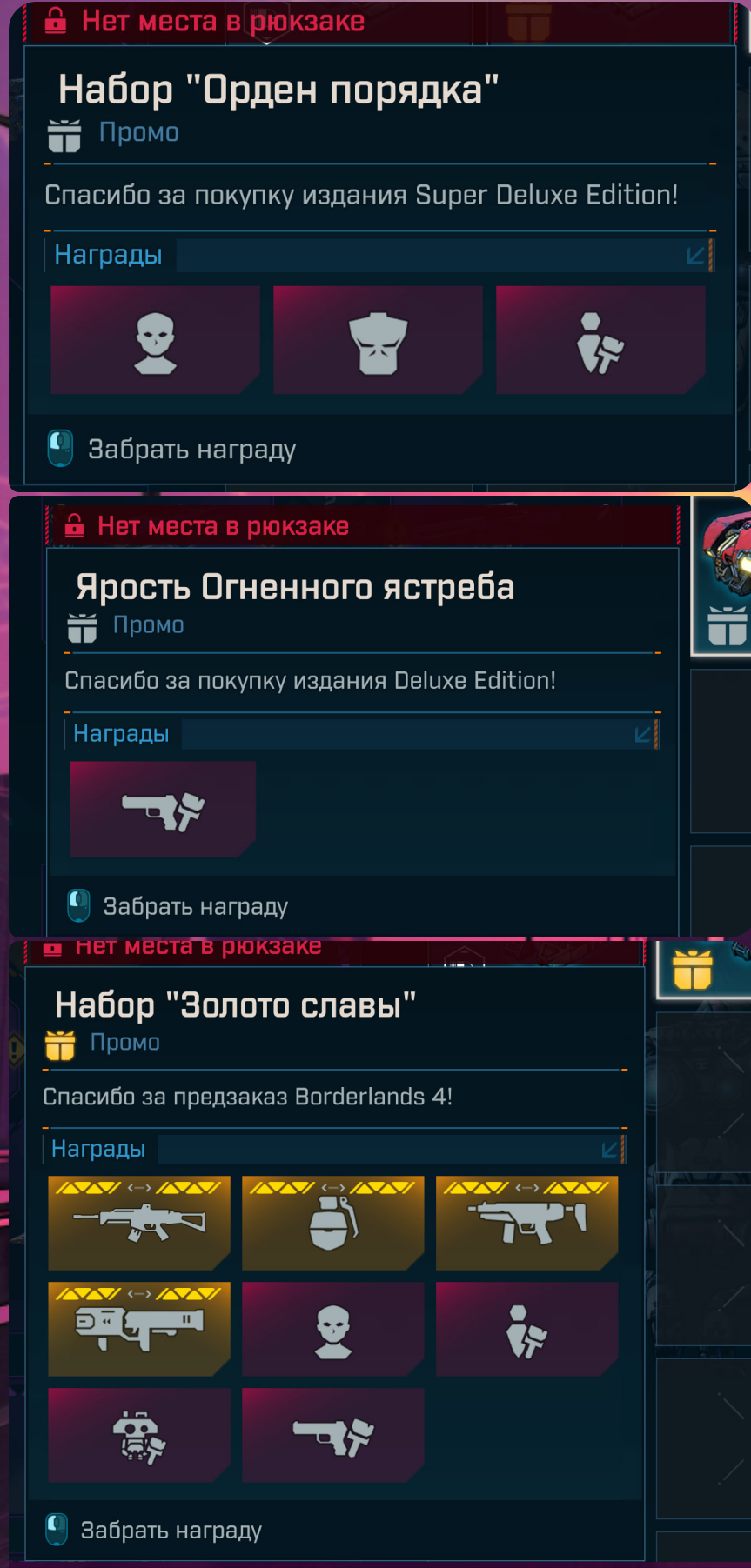751x1568 pixels.
Task: Select the gold gift box inventory slot
Action: click(x=705, y=969)
